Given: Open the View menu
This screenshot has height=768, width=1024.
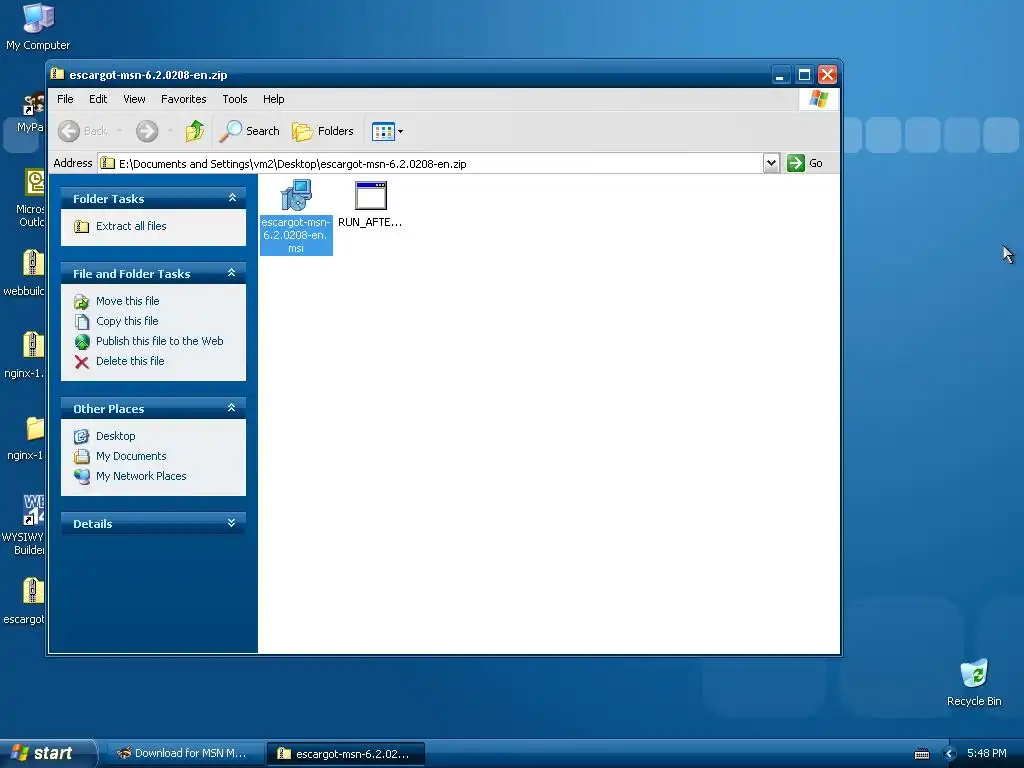Looking at the screenshot, I should [134, 99].
